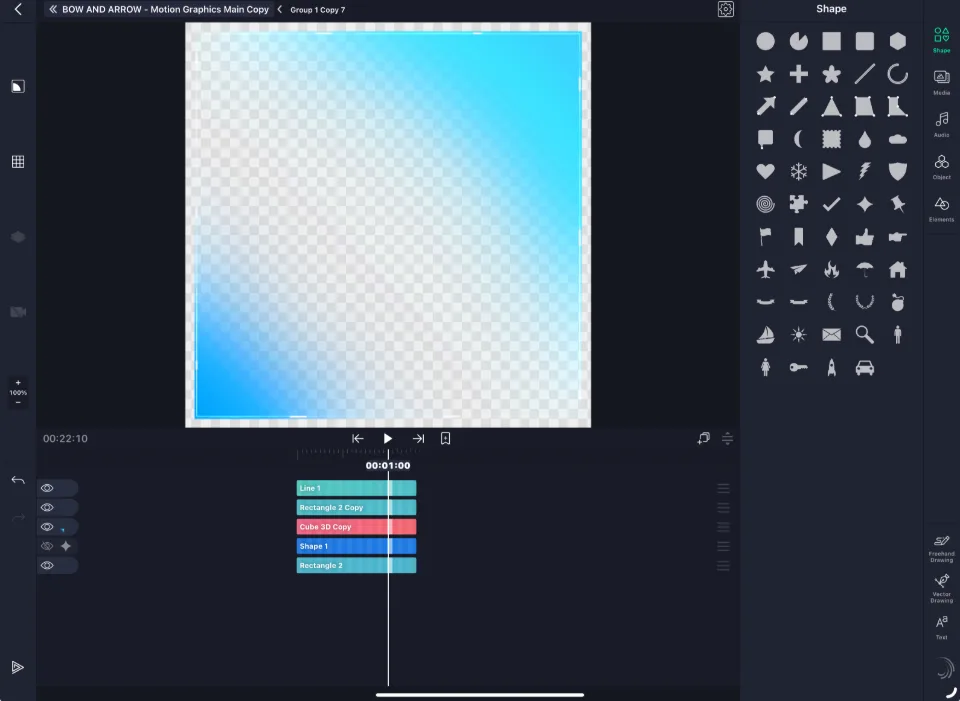Screen dimensions: 960x701
Task: Select the Vector Drawing tool
Action: pyautogui.click(x=942, y=588)
